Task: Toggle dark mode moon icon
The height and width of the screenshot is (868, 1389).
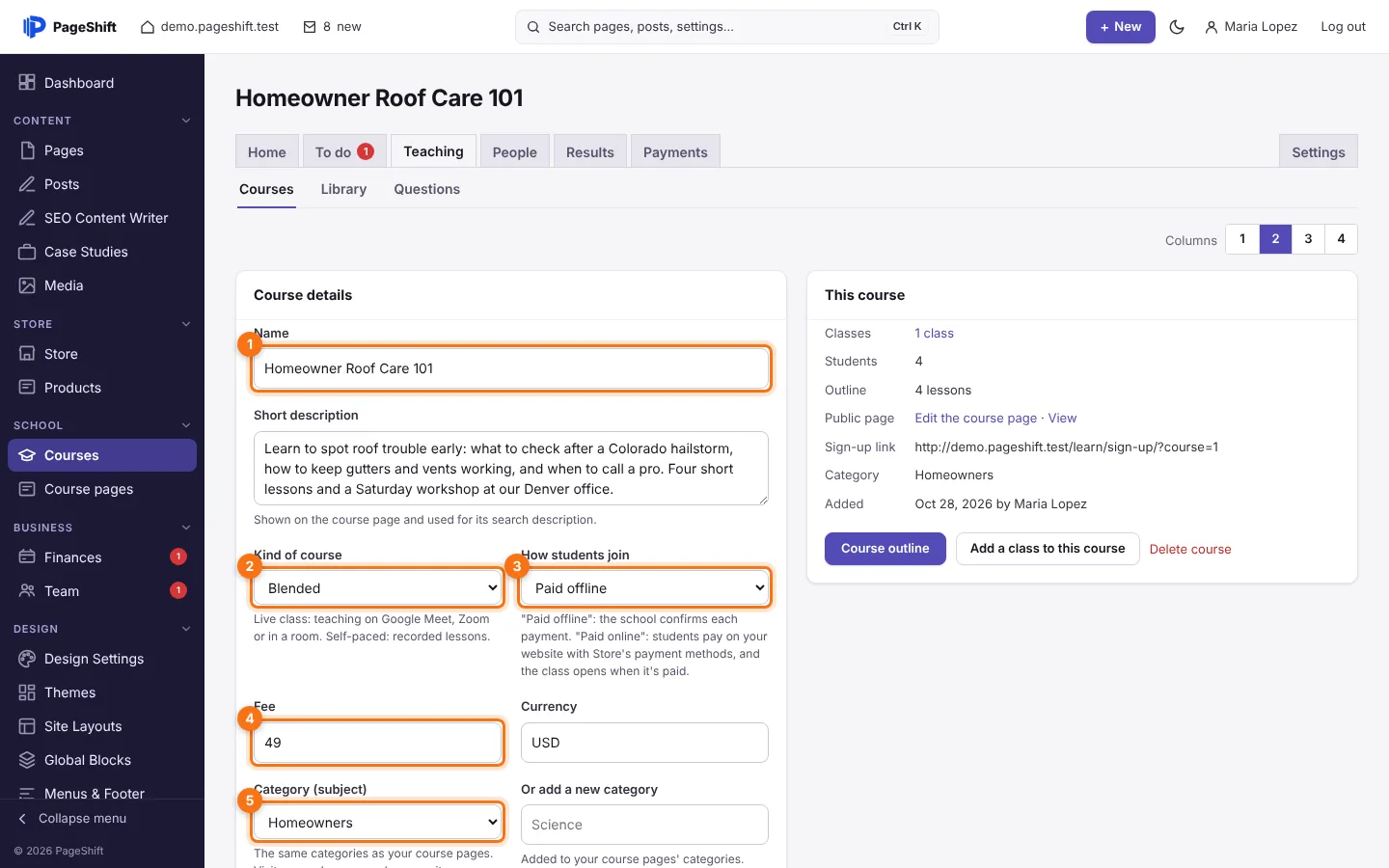Action: (x=1177, y=27)
